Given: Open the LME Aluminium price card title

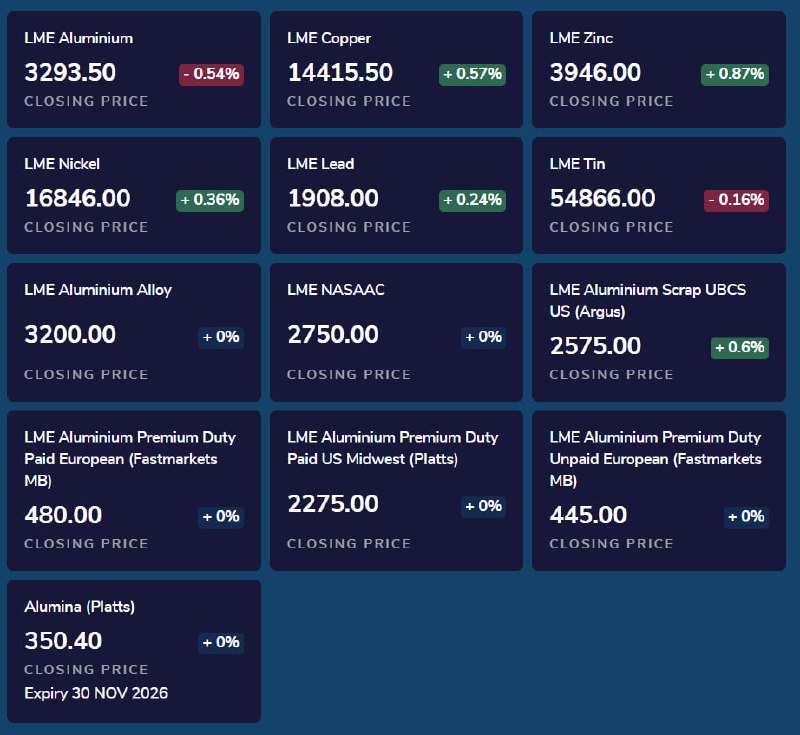Looking at the screenshot, I should coord(79,38).
